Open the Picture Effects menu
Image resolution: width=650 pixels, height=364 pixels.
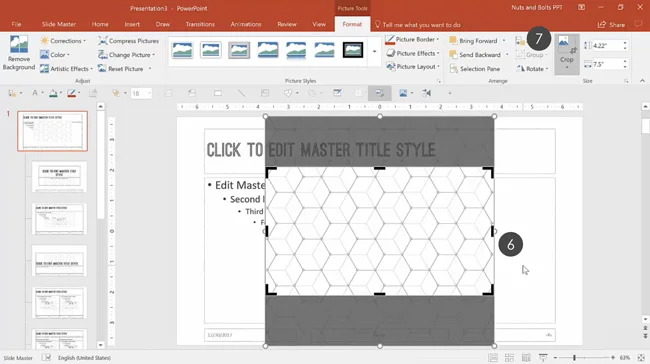413,53
